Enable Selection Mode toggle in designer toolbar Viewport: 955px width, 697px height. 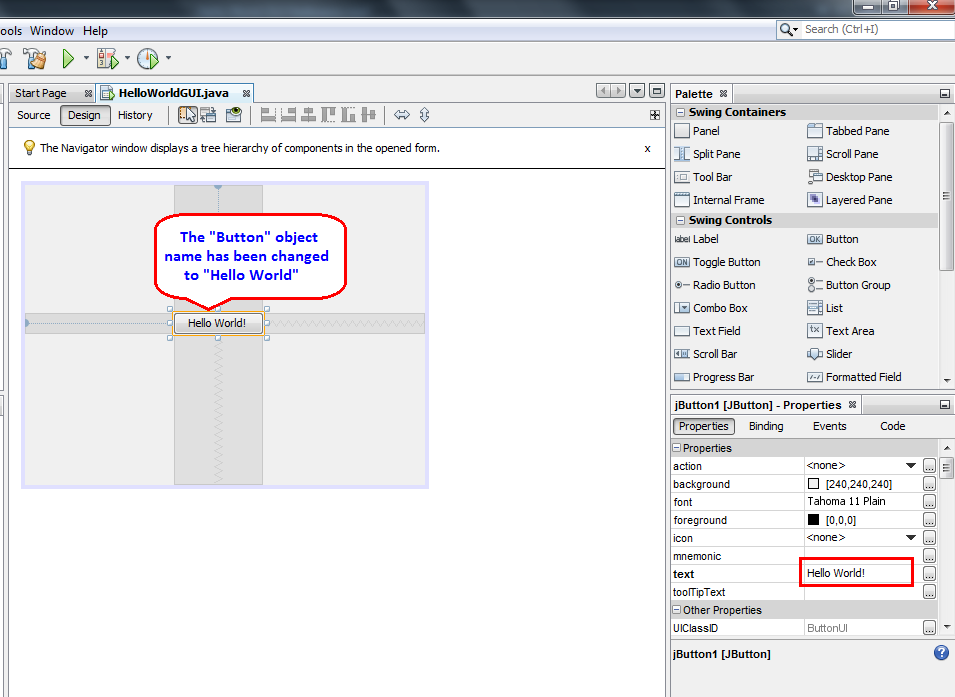188,115
